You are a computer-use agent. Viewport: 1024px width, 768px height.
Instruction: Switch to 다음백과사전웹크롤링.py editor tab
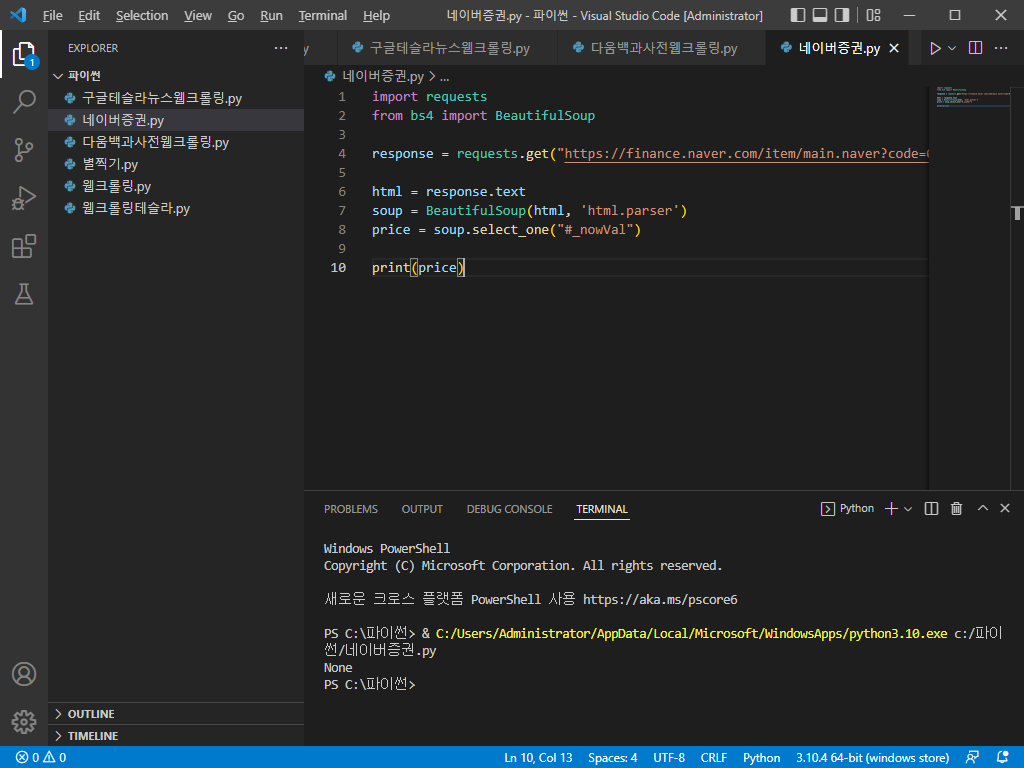coord(661,48)
